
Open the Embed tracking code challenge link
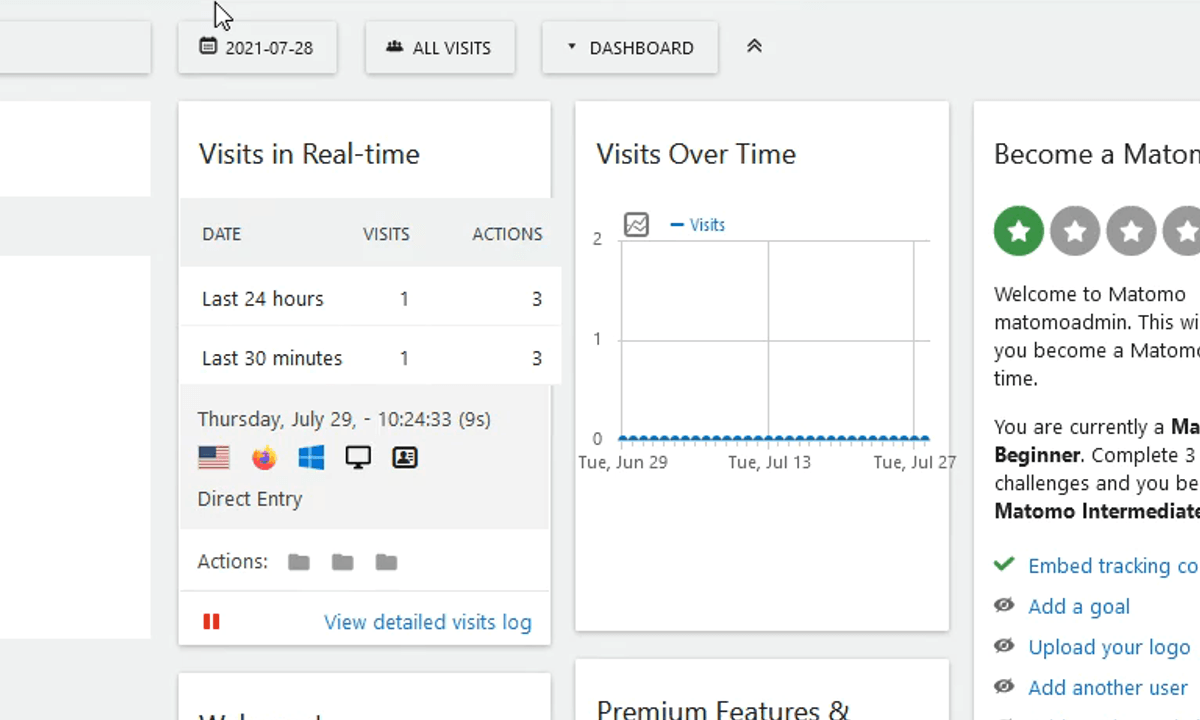click(x=1113, y=566)
